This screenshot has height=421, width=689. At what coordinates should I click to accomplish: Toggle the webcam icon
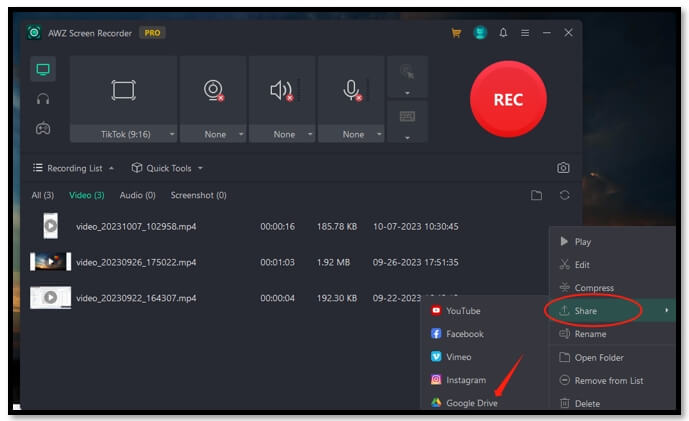[214, 90]
